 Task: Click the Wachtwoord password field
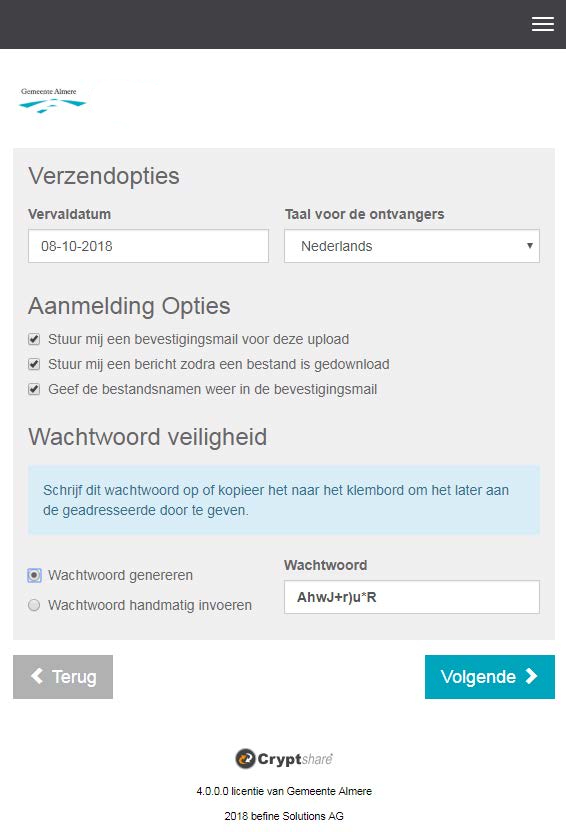[412, 597]
